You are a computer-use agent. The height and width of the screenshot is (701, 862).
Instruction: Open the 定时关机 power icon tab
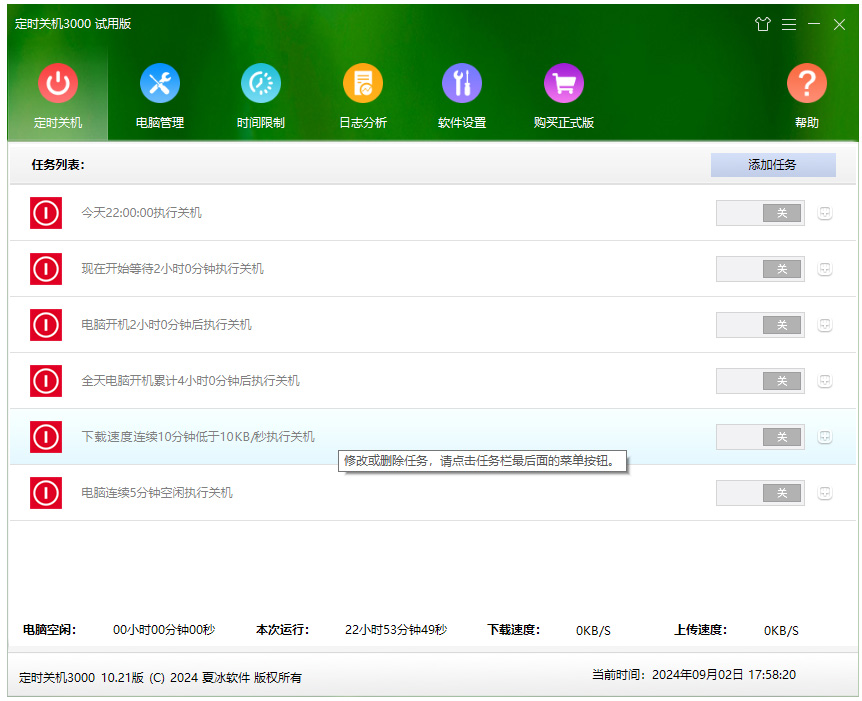pyautogui.click(x=58, y=83)
